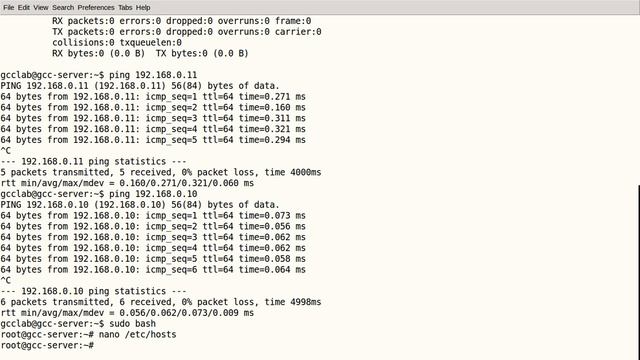Open the Tabs menu

125,7
